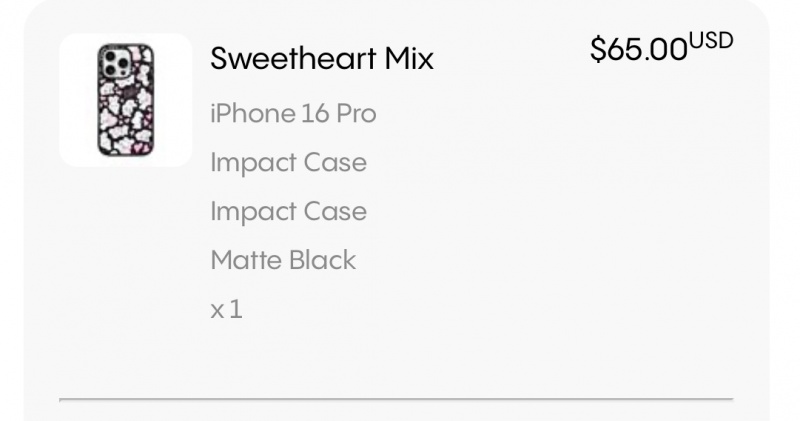
Task: Select the iPhone 16 Pro device text
Action: [293, 113]
